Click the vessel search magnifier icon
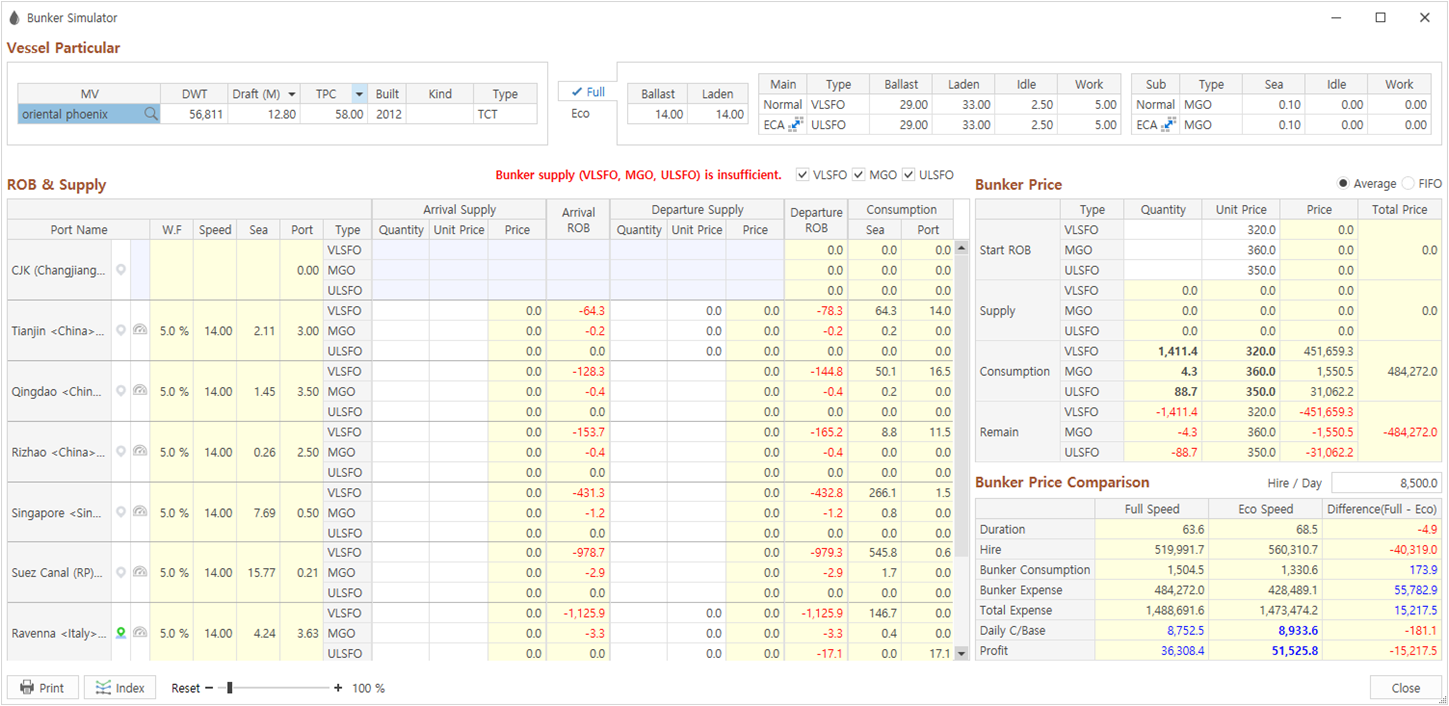This screenshot has height=706, width=1449. pos(151,114)
